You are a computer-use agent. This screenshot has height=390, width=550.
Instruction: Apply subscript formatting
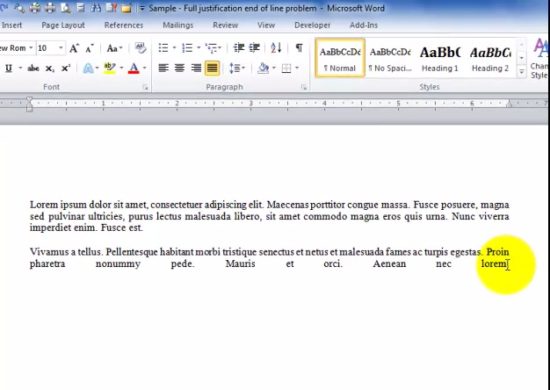tap(50, 68)
